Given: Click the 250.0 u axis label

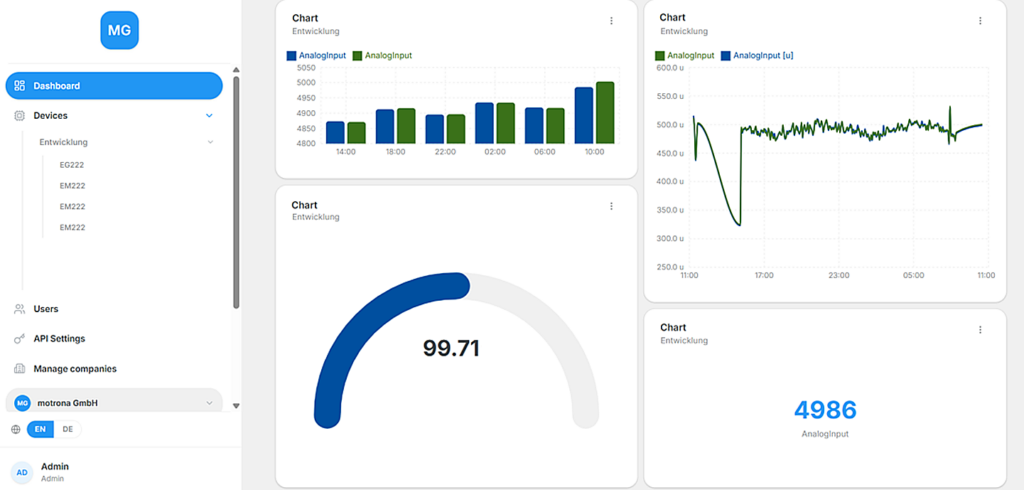Looking at the screenshot, I should 669,267.
